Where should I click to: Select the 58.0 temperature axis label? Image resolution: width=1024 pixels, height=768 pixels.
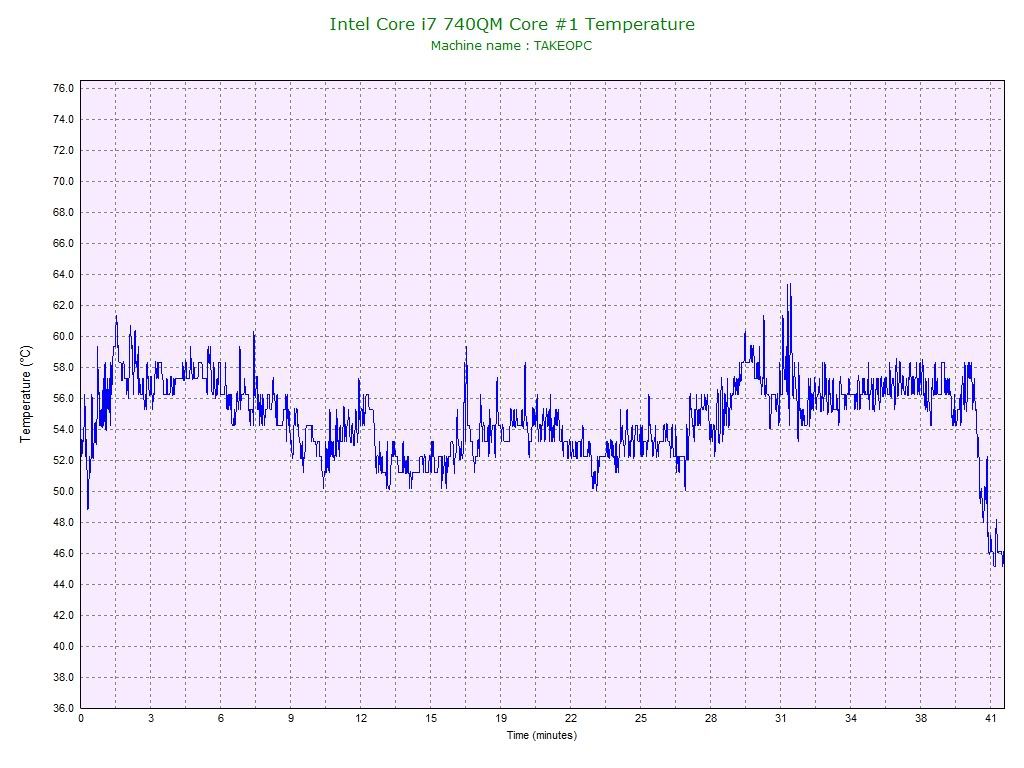point(63,368)
